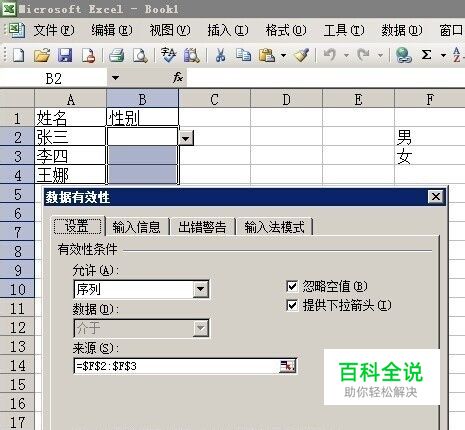Click the Open folder icon
Image resolution: width=465 pixels, height=430 pixels.
pyautogui.click(x=42, y=55)
